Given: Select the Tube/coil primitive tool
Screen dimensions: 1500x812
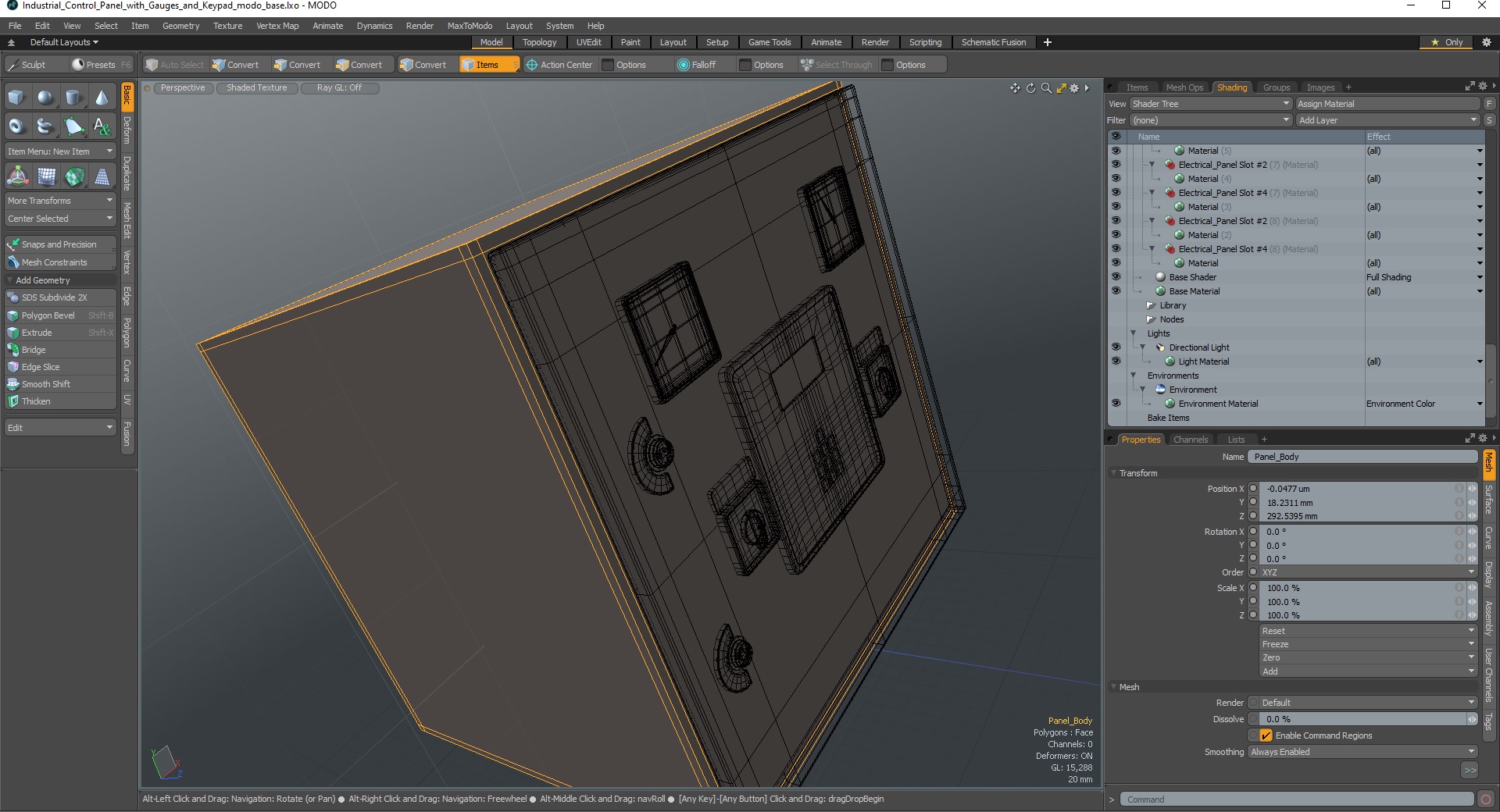Looking at the screenshot, I should pyautogui.click(x=45, y=126).
